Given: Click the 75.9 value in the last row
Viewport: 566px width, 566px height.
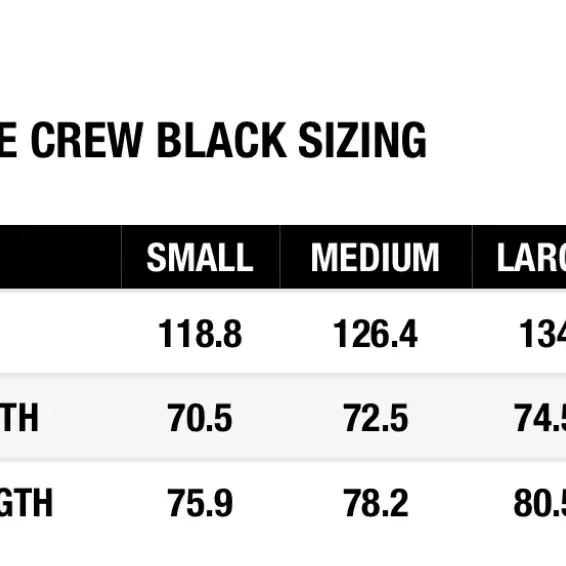Looking at the screenshot, I should coord(200,502).
